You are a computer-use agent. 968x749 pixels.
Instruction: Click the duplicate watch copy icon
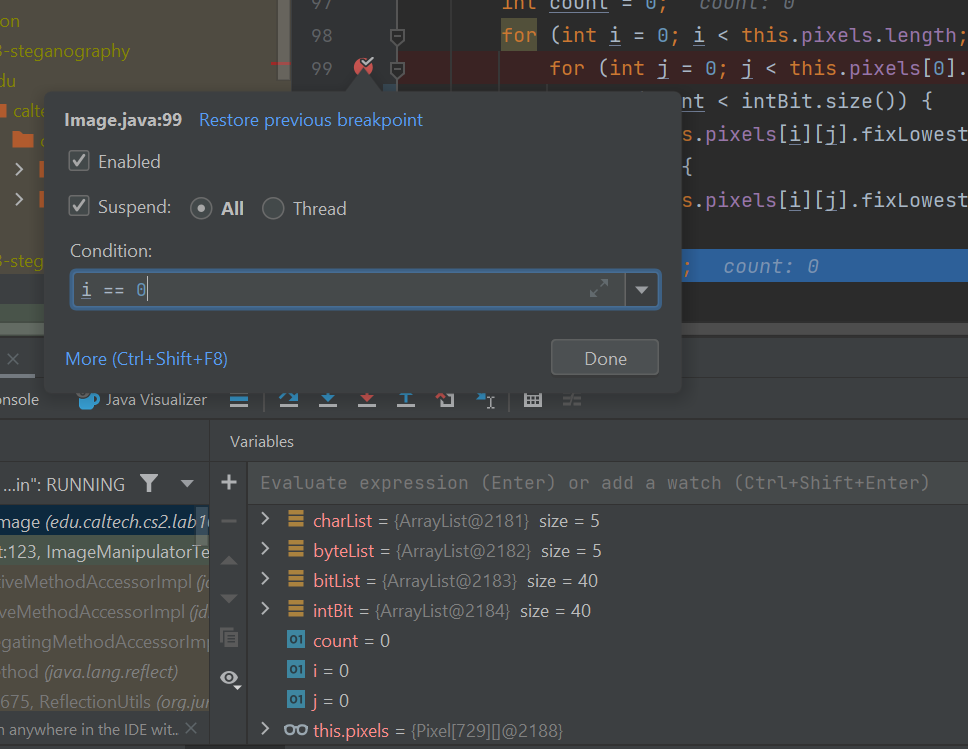pos(229,637)
